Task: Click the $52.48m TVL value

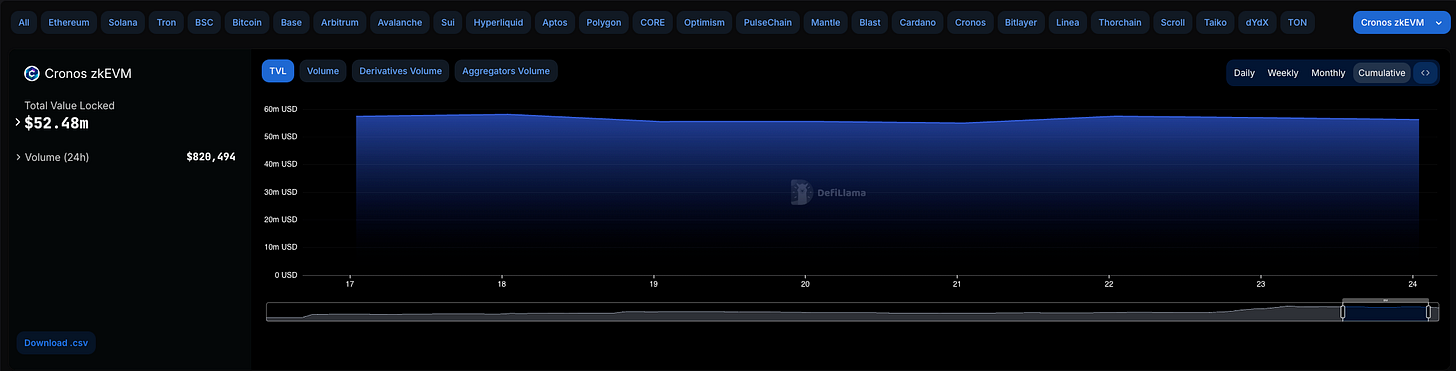Action: click(x=57, y=123)
